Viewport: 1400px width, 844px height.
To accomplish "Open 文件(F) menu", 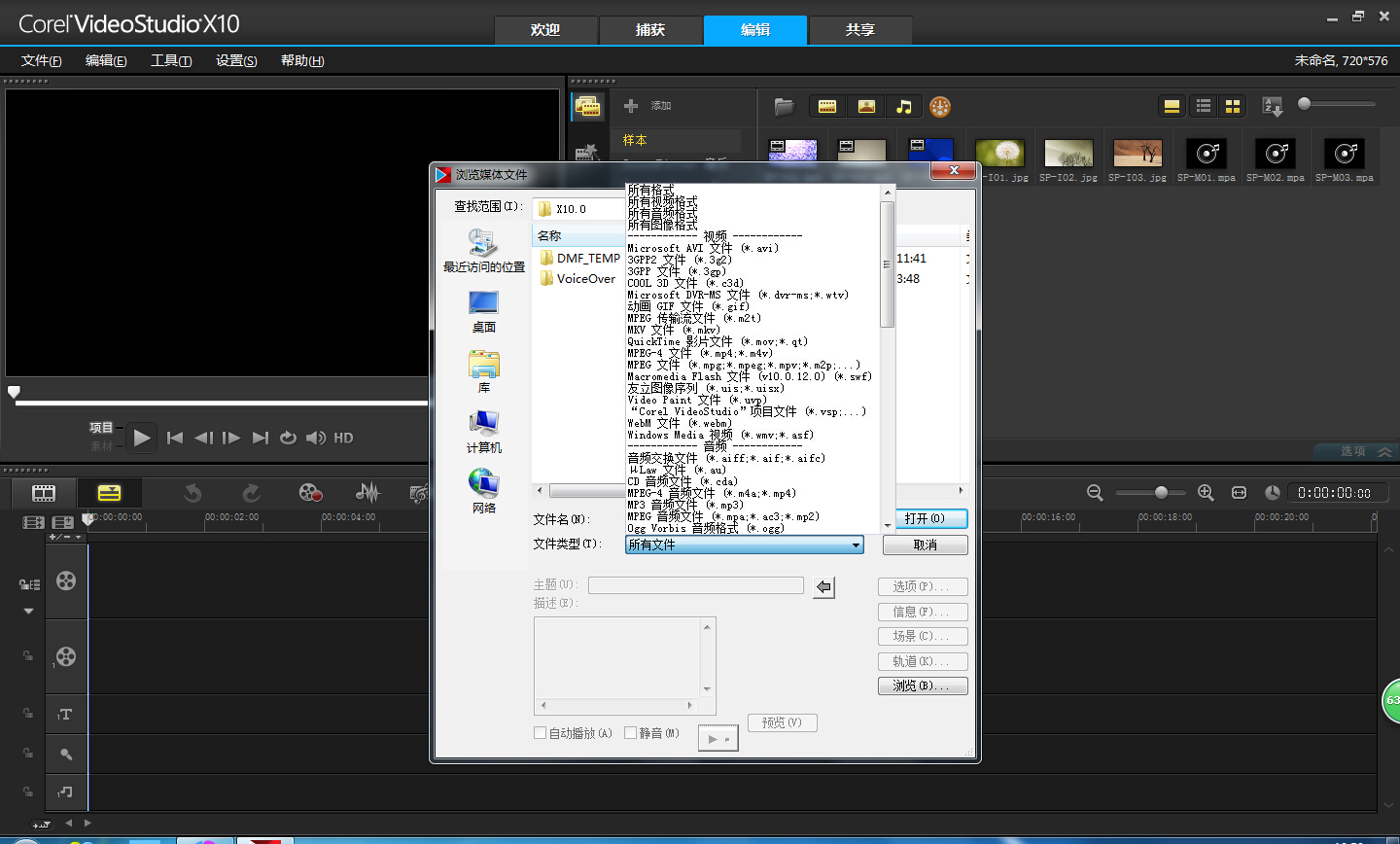I will pos(41,60).
